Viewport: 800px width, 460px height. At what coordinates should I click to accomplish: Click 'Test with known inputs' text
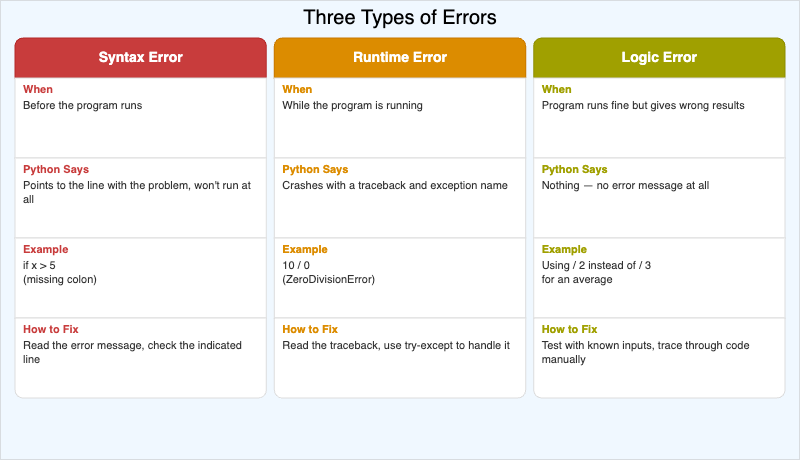(600, 345)
